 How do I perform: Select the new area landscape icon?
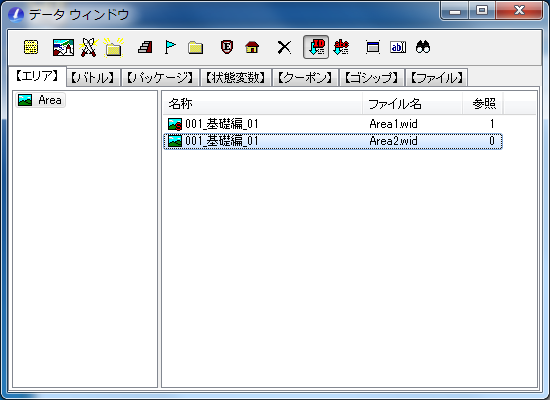pos(63,47)
